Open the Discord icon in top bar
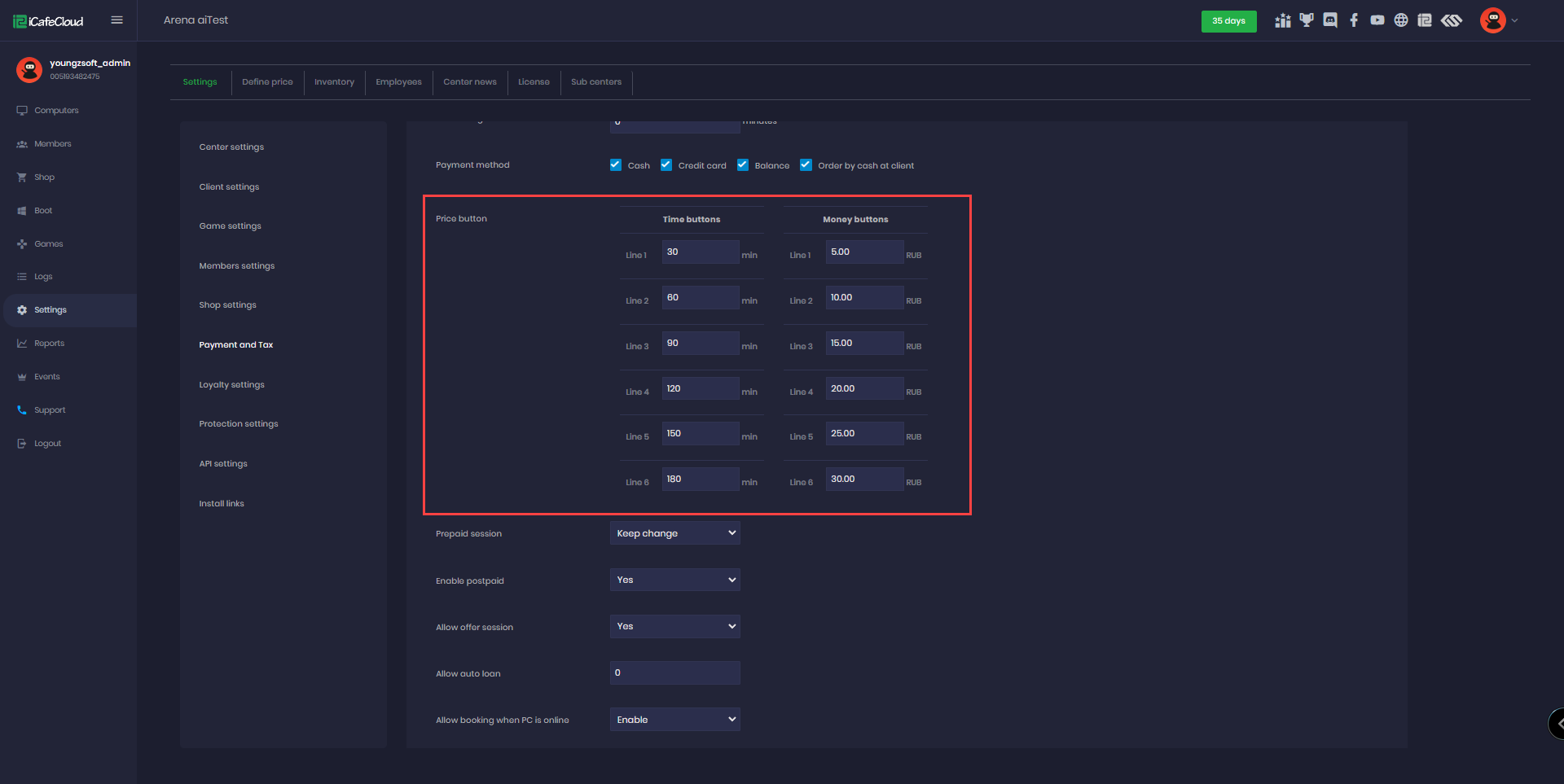This screenshot has width=1564, height=784. pos(1330,20)
